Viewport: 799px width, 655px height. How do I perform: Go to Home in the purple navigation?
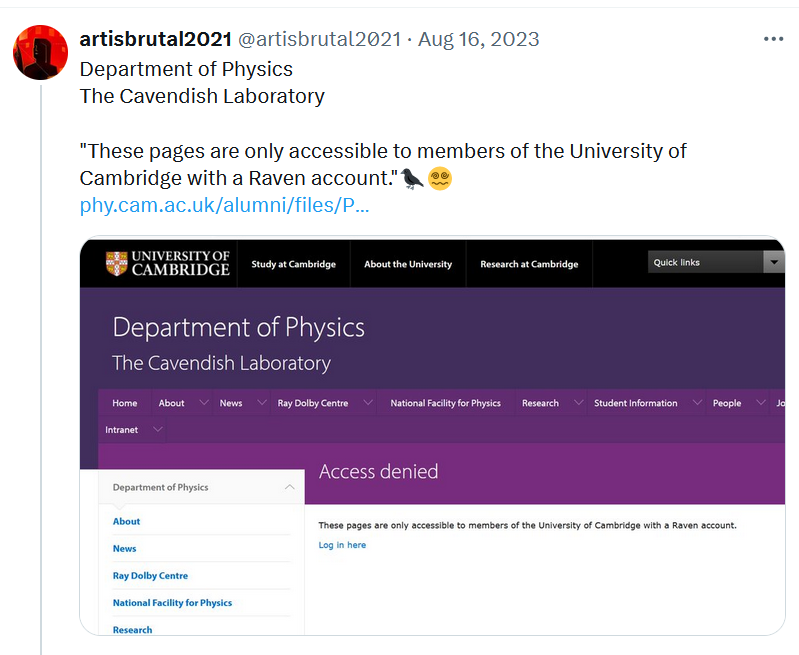pyautogui.click(x=125, y=403)
